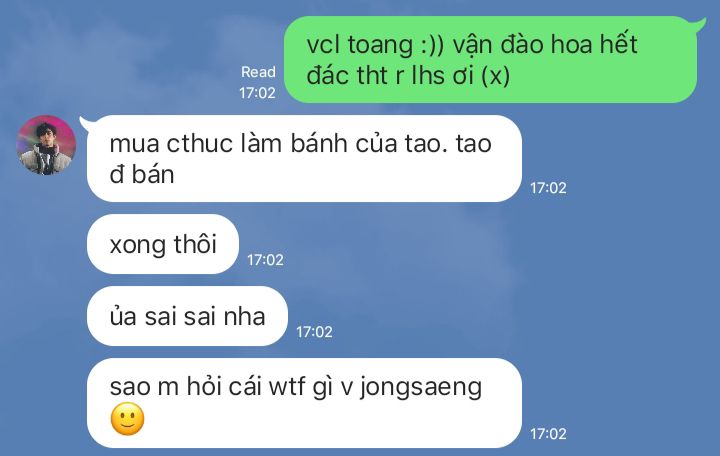720x456 pixels.
Task: Click the timestamp beside the jongsaeng message
Action: pyautogui.click(x=548, y=434)
